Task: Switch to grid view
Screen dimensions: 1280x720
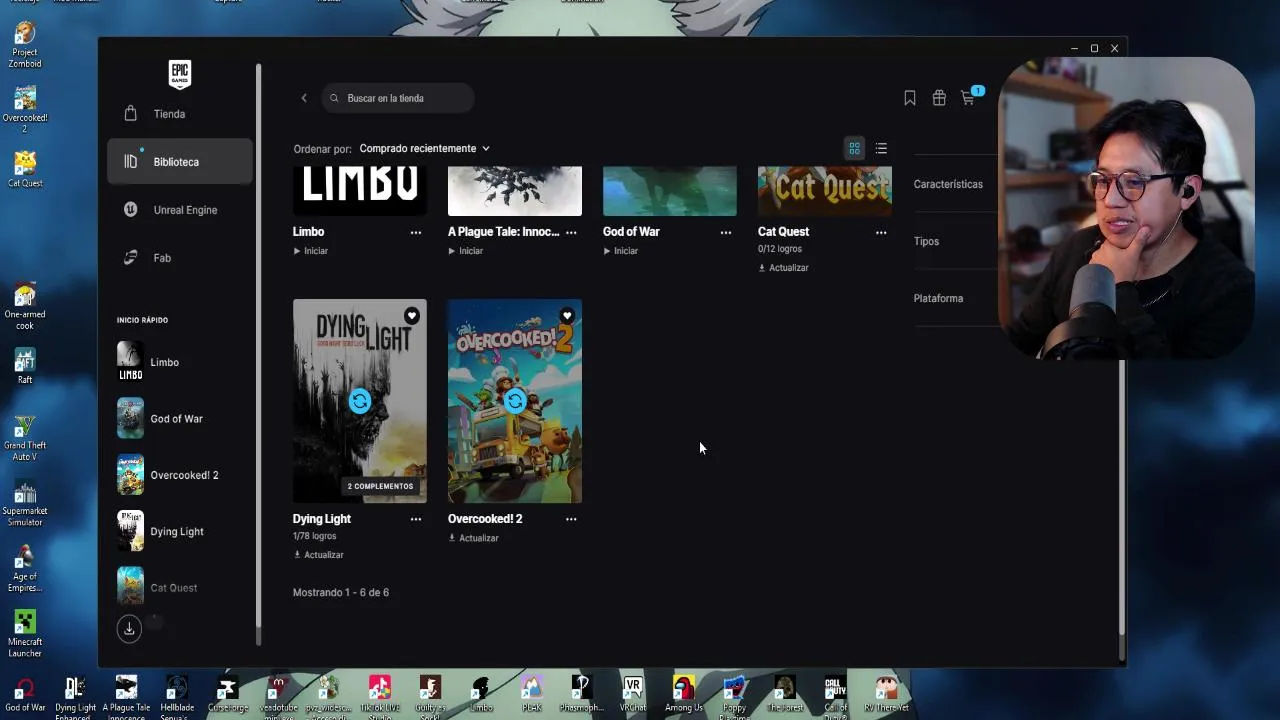Action: tap(854, 148)
